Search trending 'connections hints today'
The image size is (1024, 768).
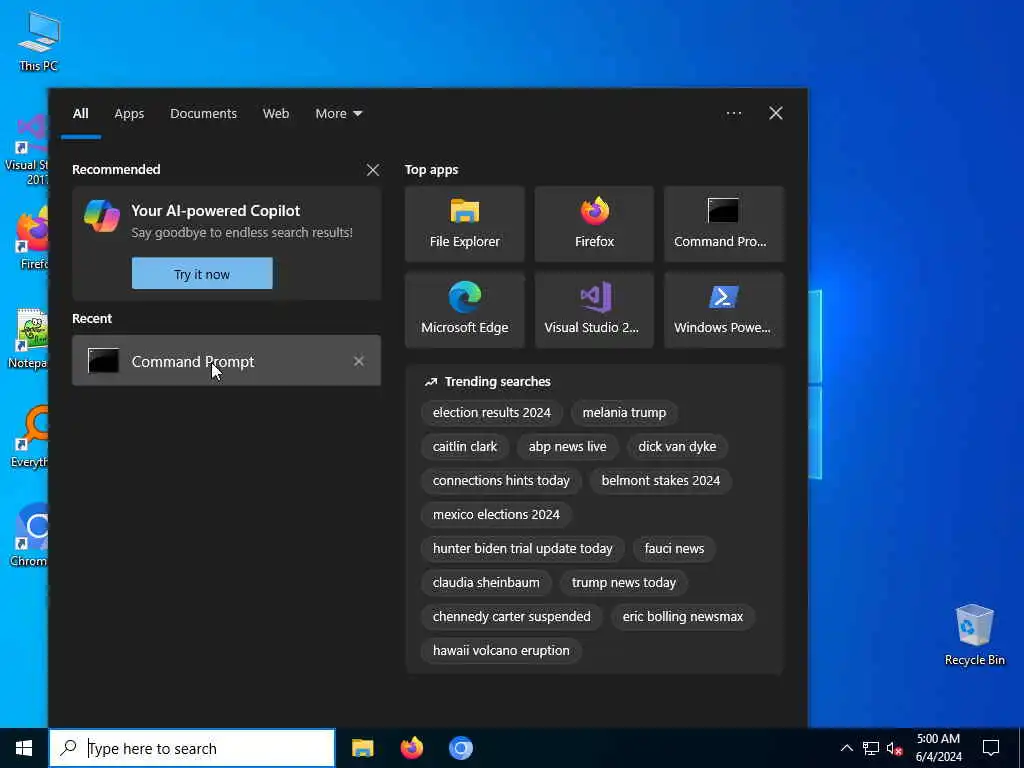point(501,481)
